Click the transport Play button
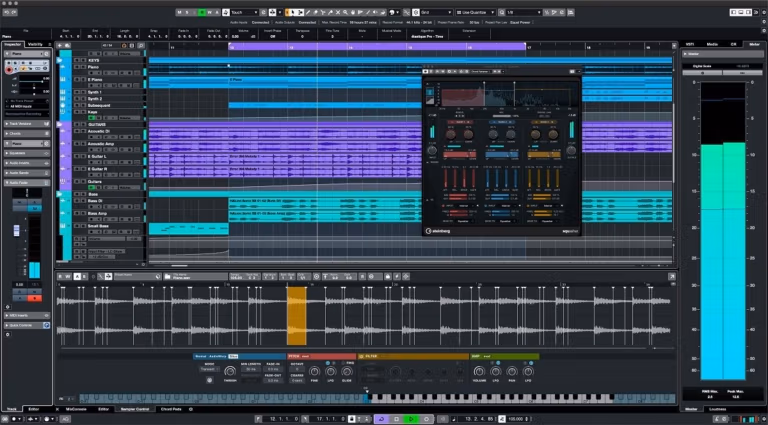This screenshot has height=425, width=768. click(x=411, y=419)
